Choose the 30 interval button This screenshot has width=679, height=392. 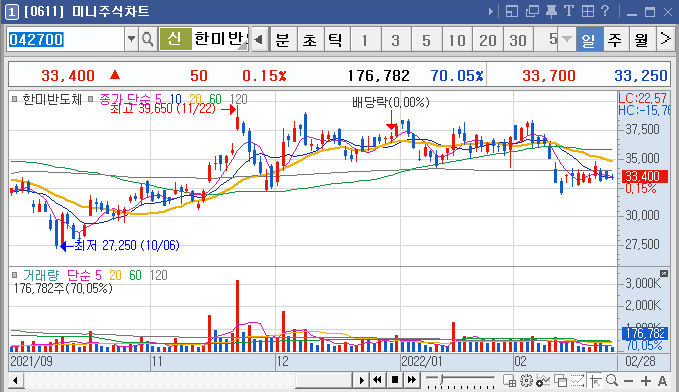point(518,40)
